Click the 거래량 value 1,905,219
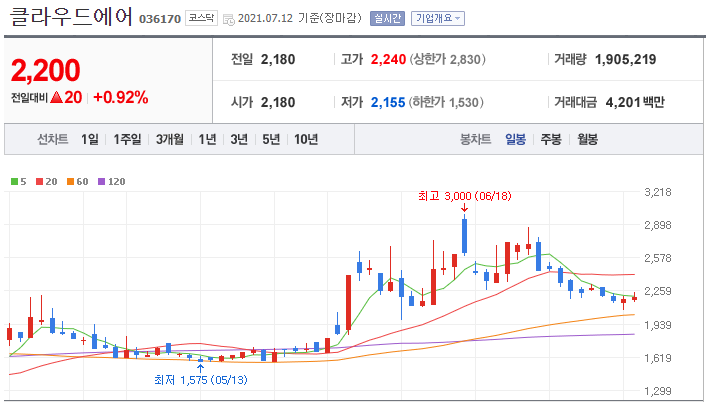This screenshot has height=402, width=706. click(625, 59)
